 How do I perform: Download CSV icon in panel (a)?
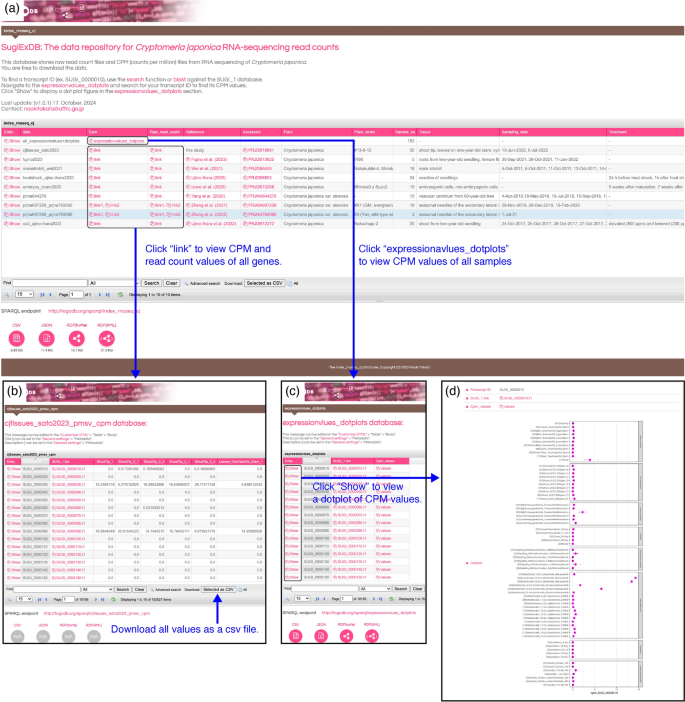[17, 338]
